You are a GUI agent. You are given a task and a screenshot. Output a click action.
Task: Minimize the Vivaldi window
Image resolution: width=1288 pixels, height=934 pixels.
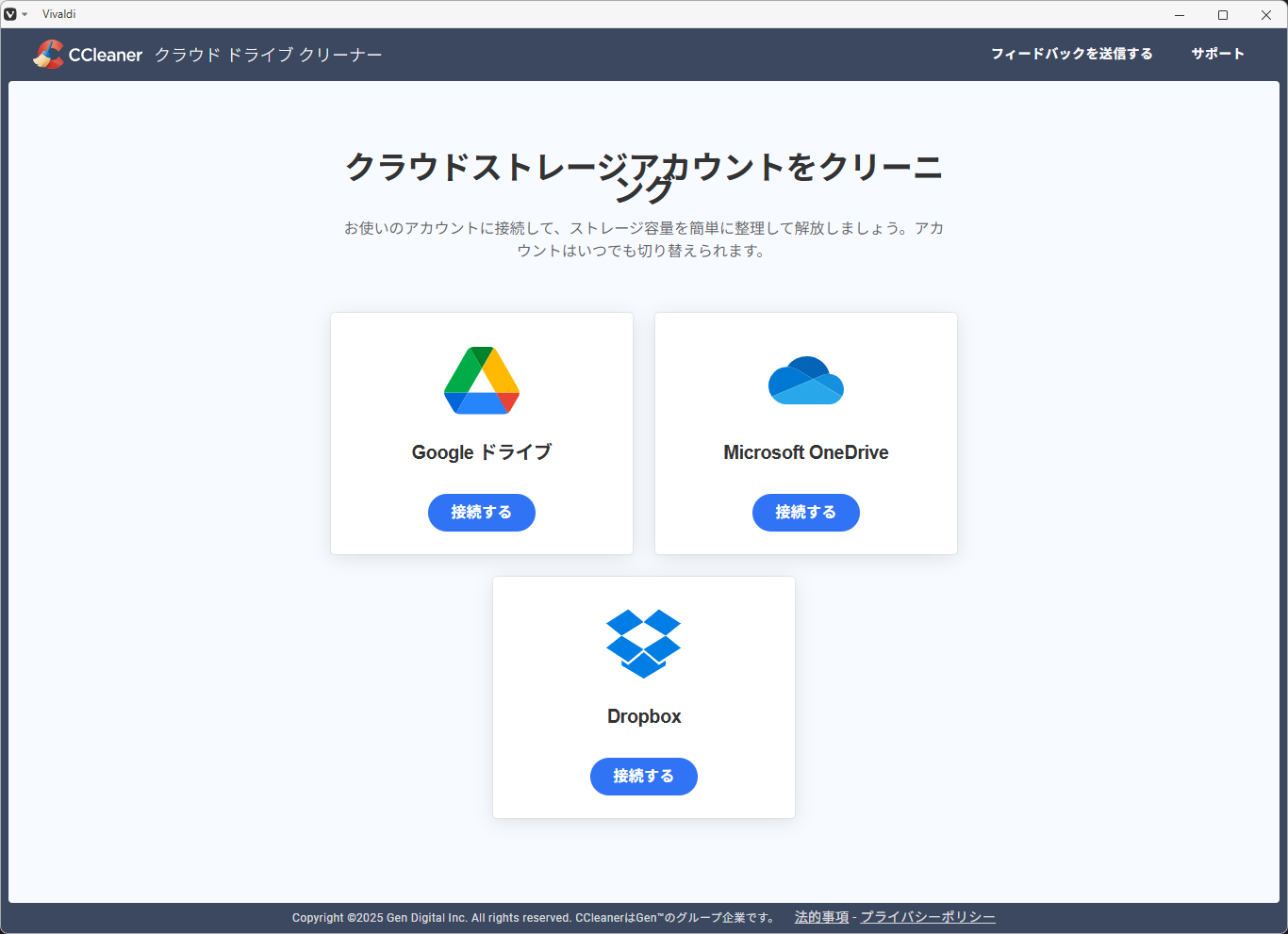[x=1180, y=14]
